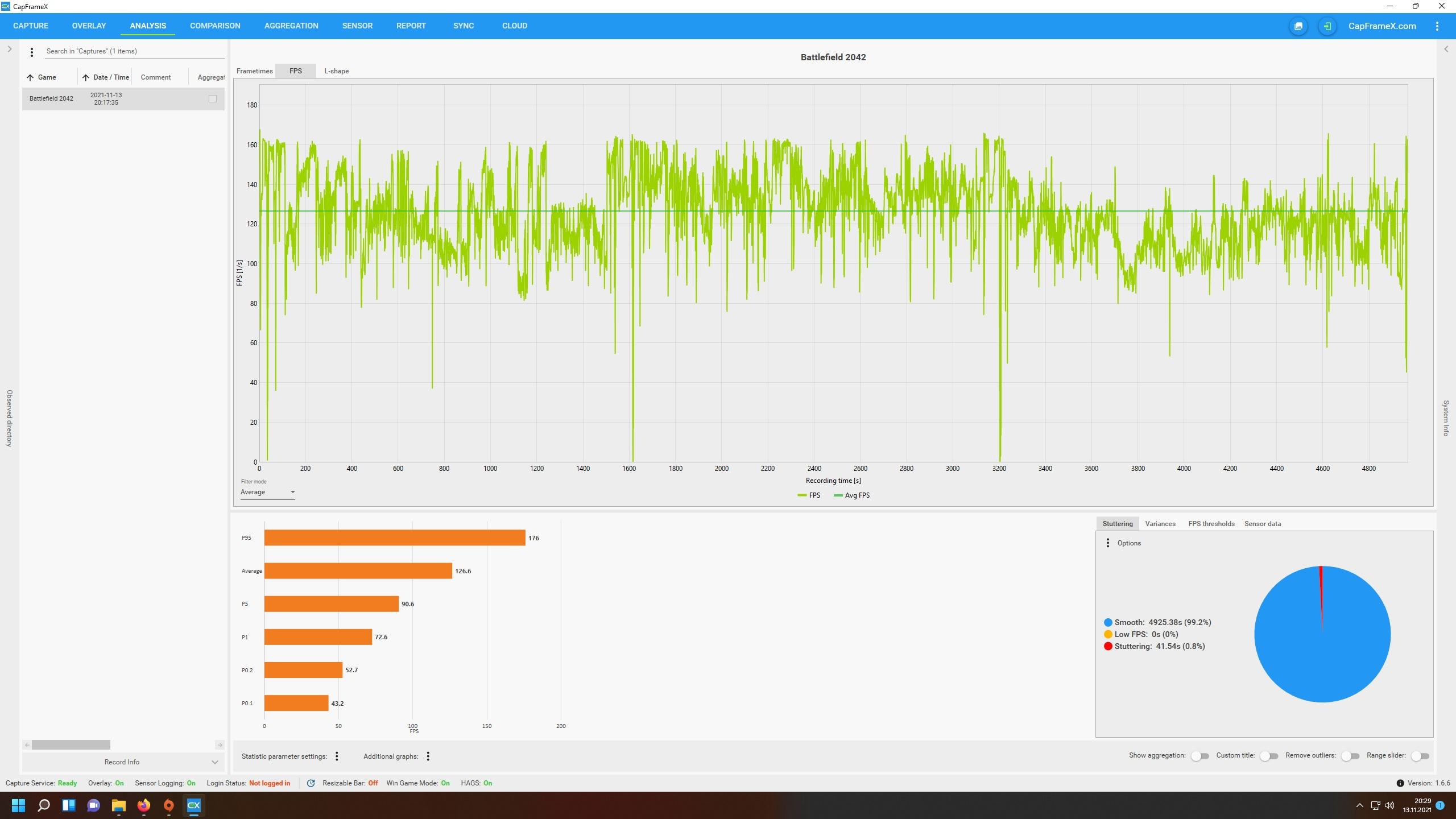
Task: Click Avg FPS legend entry
Action: [x=851, y=495]
